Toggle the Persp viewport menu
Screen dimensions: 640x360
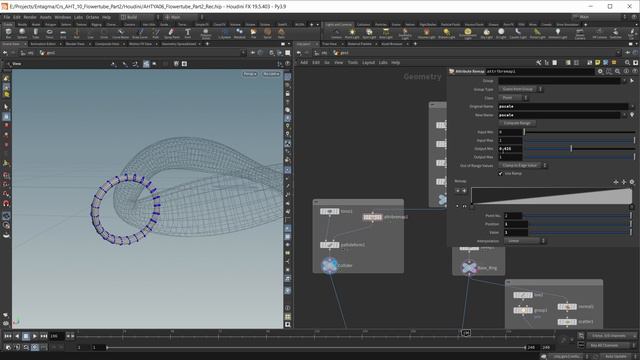250,74
